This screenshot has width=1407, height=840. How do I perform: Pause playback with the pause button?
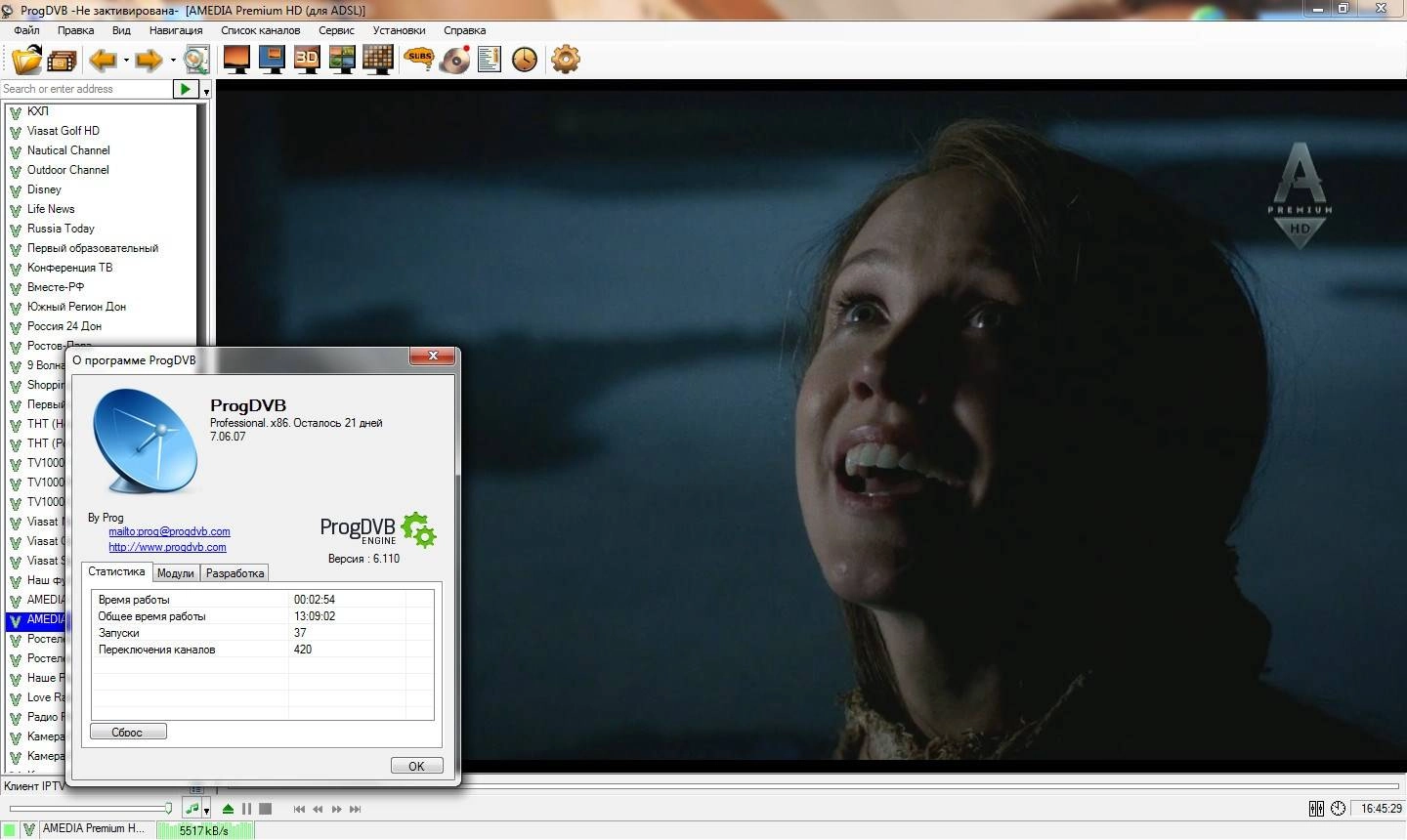[x=246, y=809]
